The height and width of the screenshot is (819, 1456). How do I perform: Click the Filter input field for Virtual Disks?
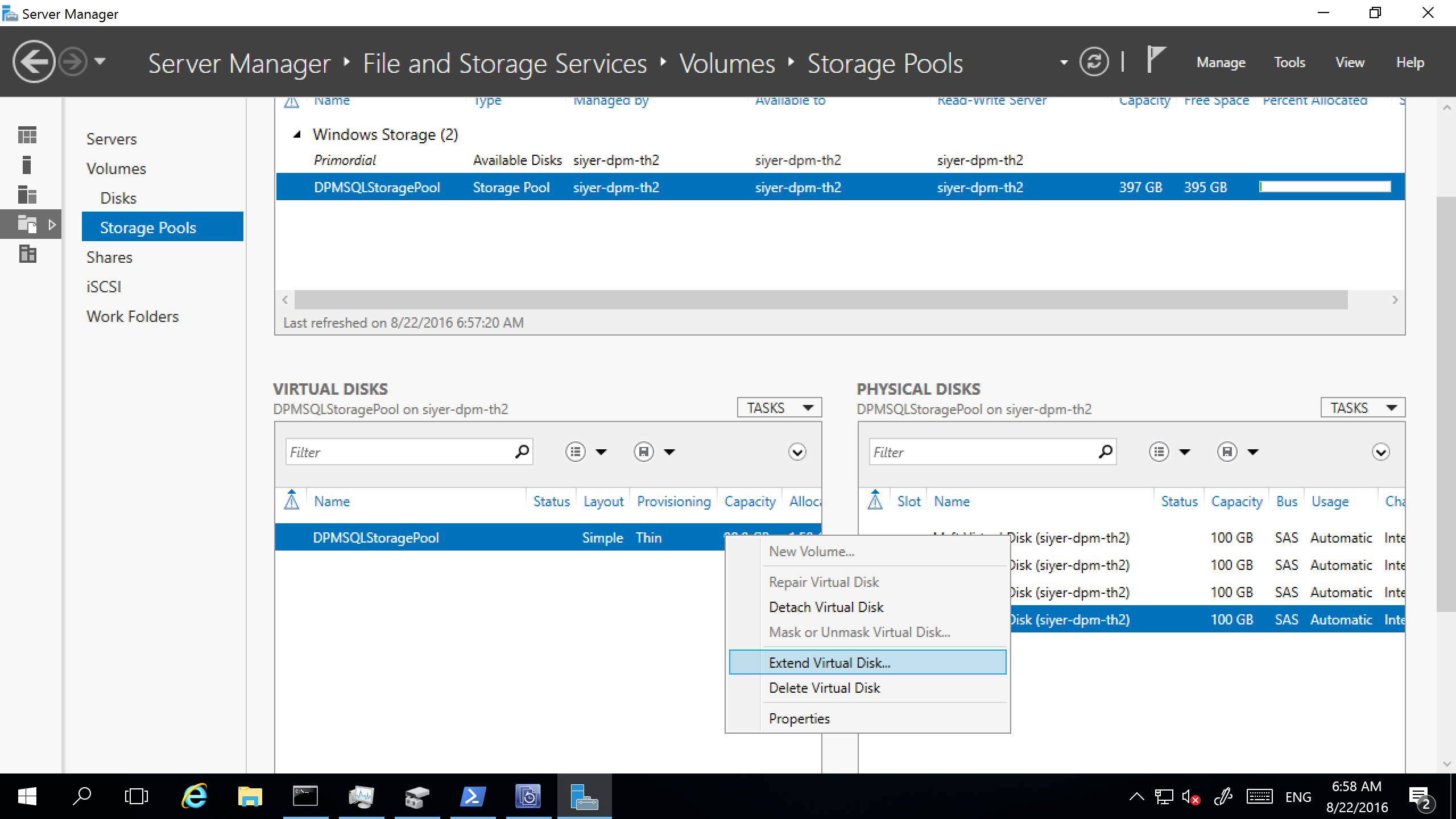[398, 452]
